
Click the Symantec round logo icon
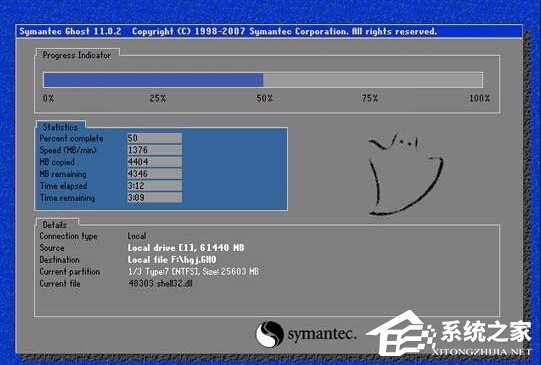(269, 334)
